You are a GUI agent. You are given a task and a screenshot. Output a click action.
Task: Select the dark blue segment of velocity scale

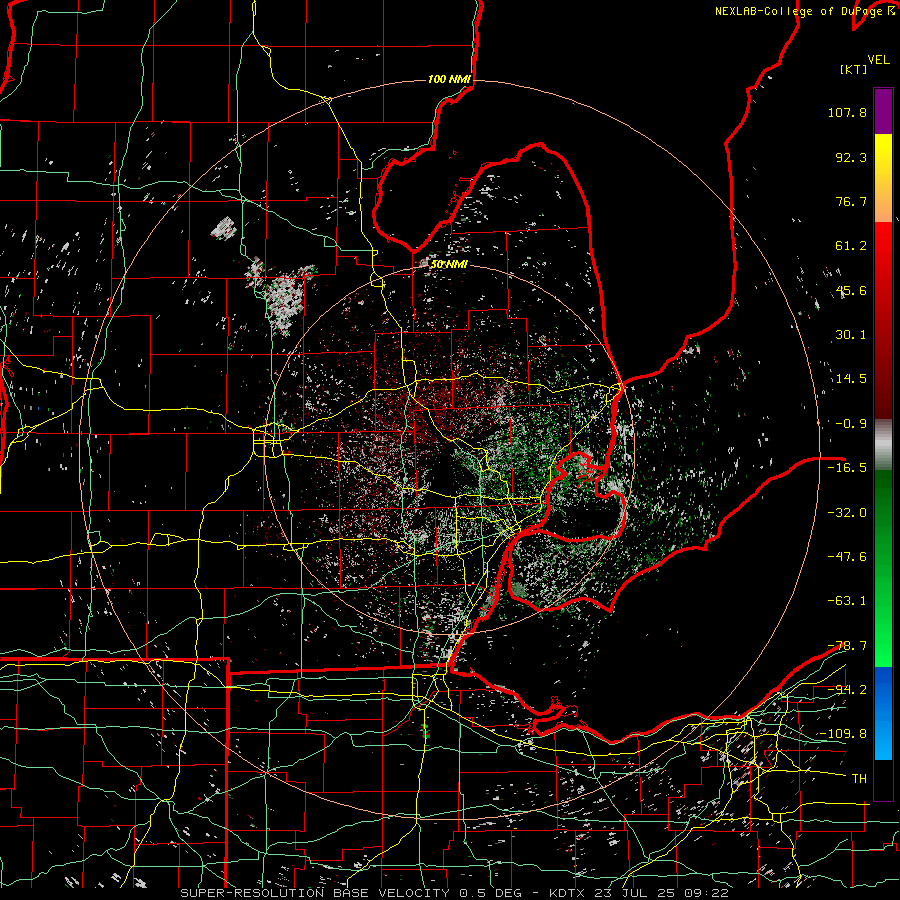(x=883, y=689)
